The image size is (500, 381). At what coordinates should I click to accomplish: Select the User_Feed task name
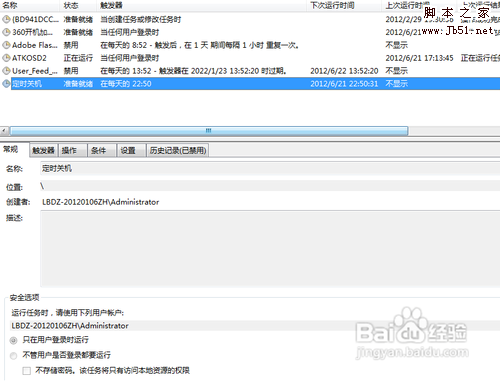(35, 71)
